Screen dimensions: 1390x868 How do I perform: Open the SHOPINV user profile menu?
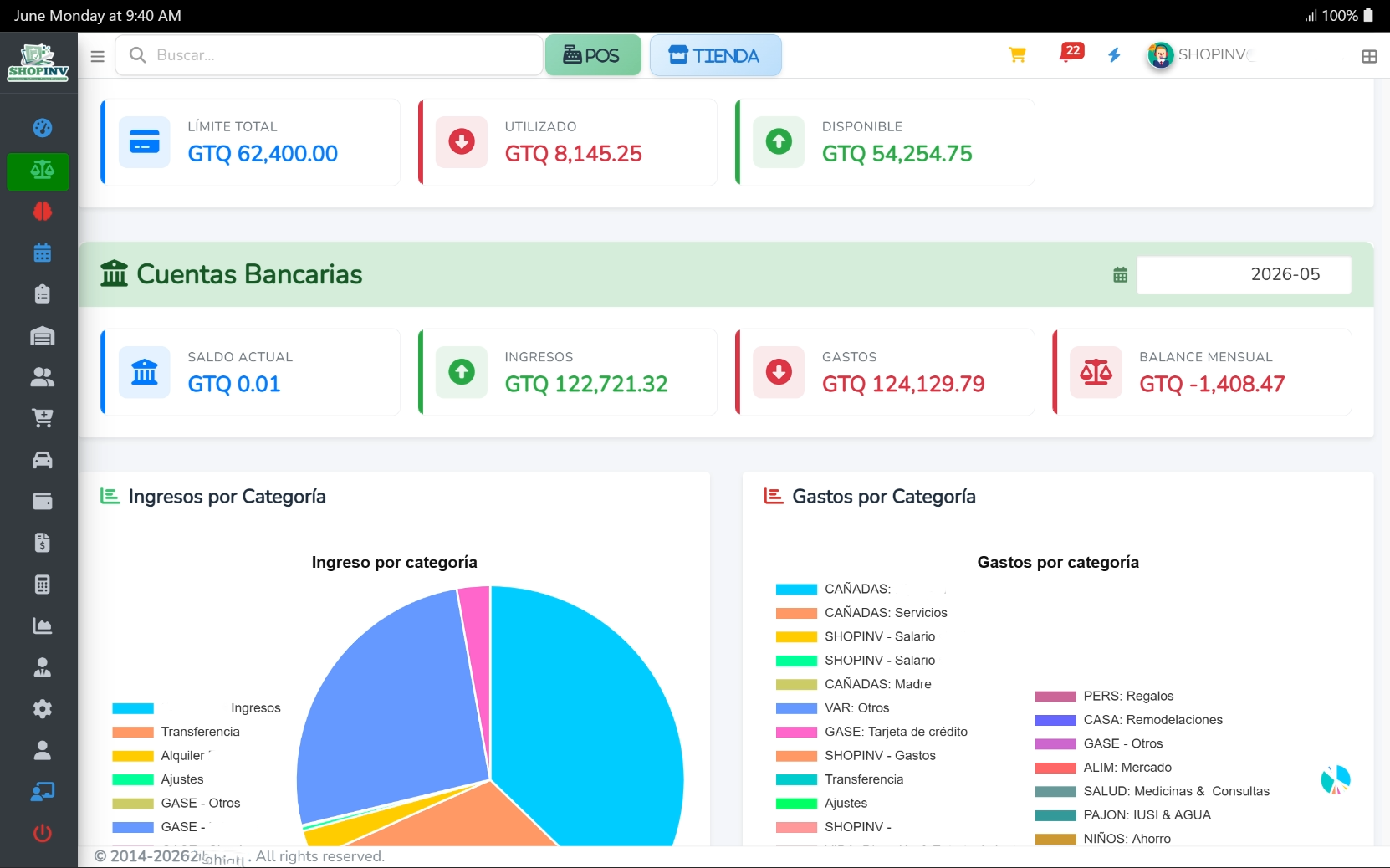pyautogui.click(x=1201, y=55)
